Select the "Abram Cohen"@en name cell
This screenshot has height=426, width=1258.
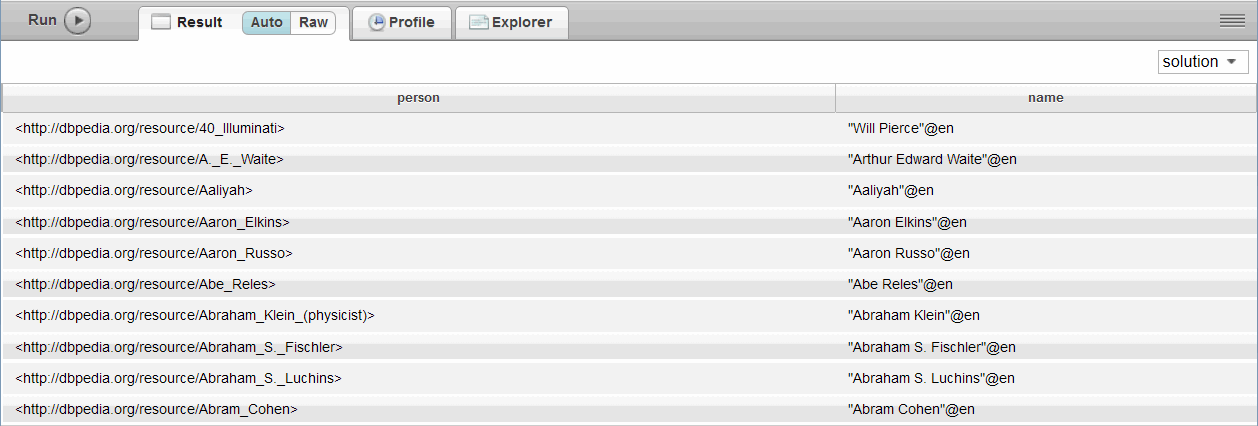pyautogui.click(x=910, y=409)
